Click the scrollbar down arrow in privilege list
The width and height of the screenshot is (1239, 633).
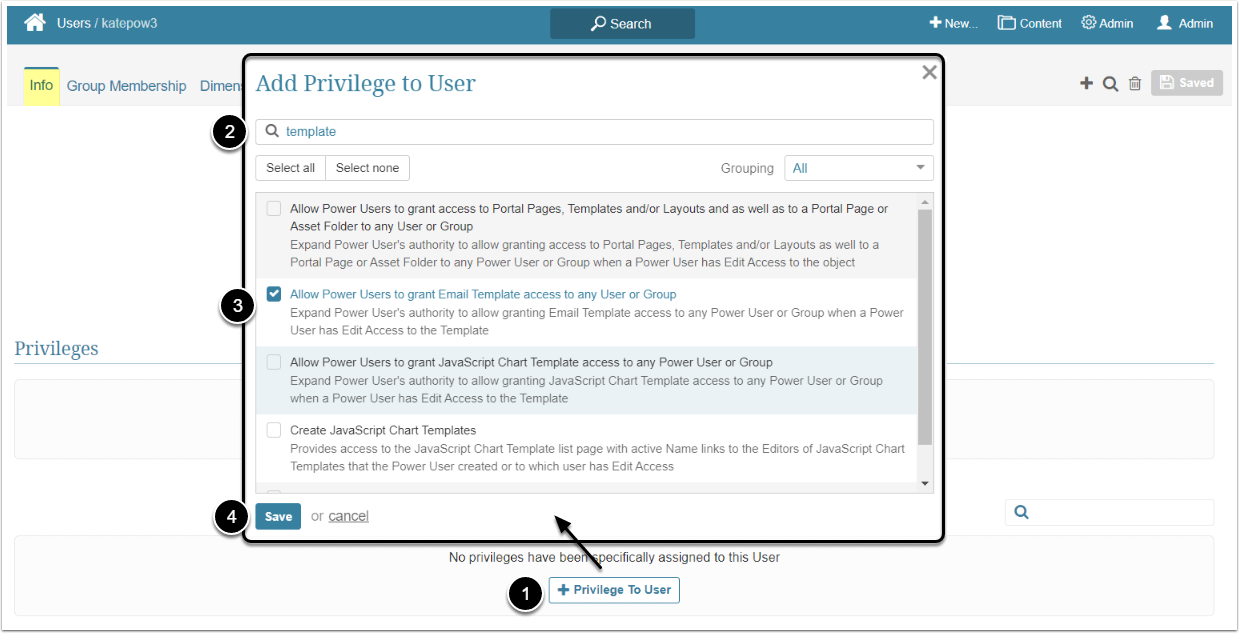925,484
